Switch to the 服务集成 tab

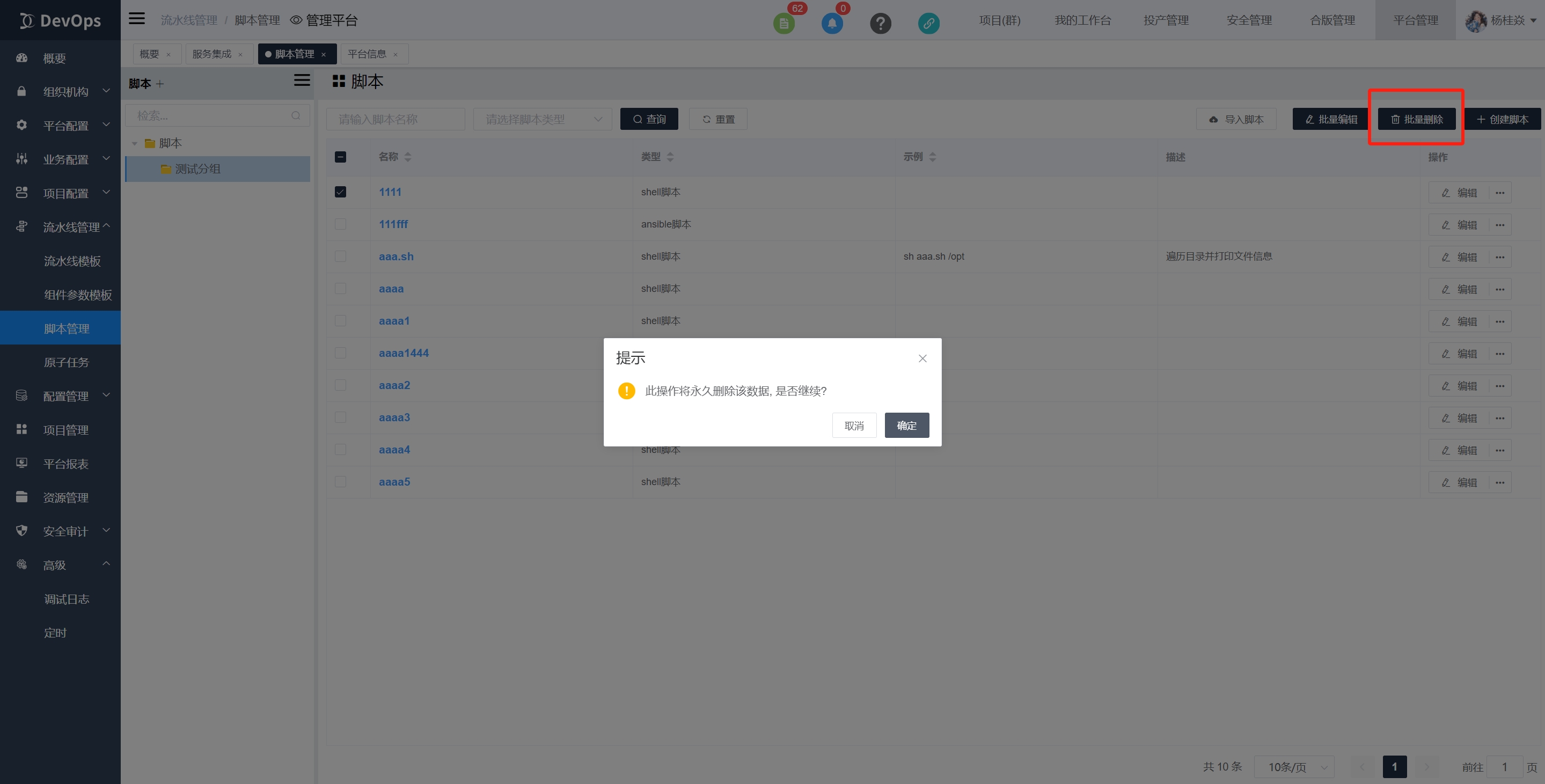(212, 54)
